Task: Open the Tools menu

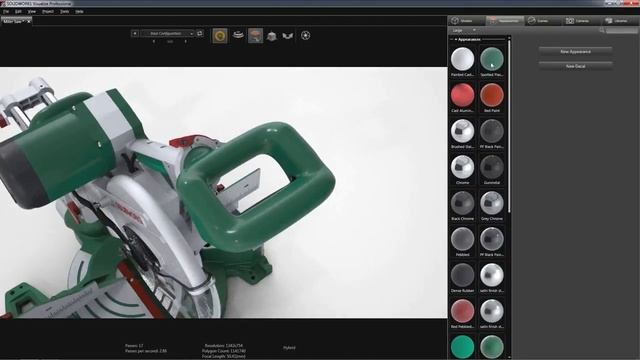Action: point(64,11)
